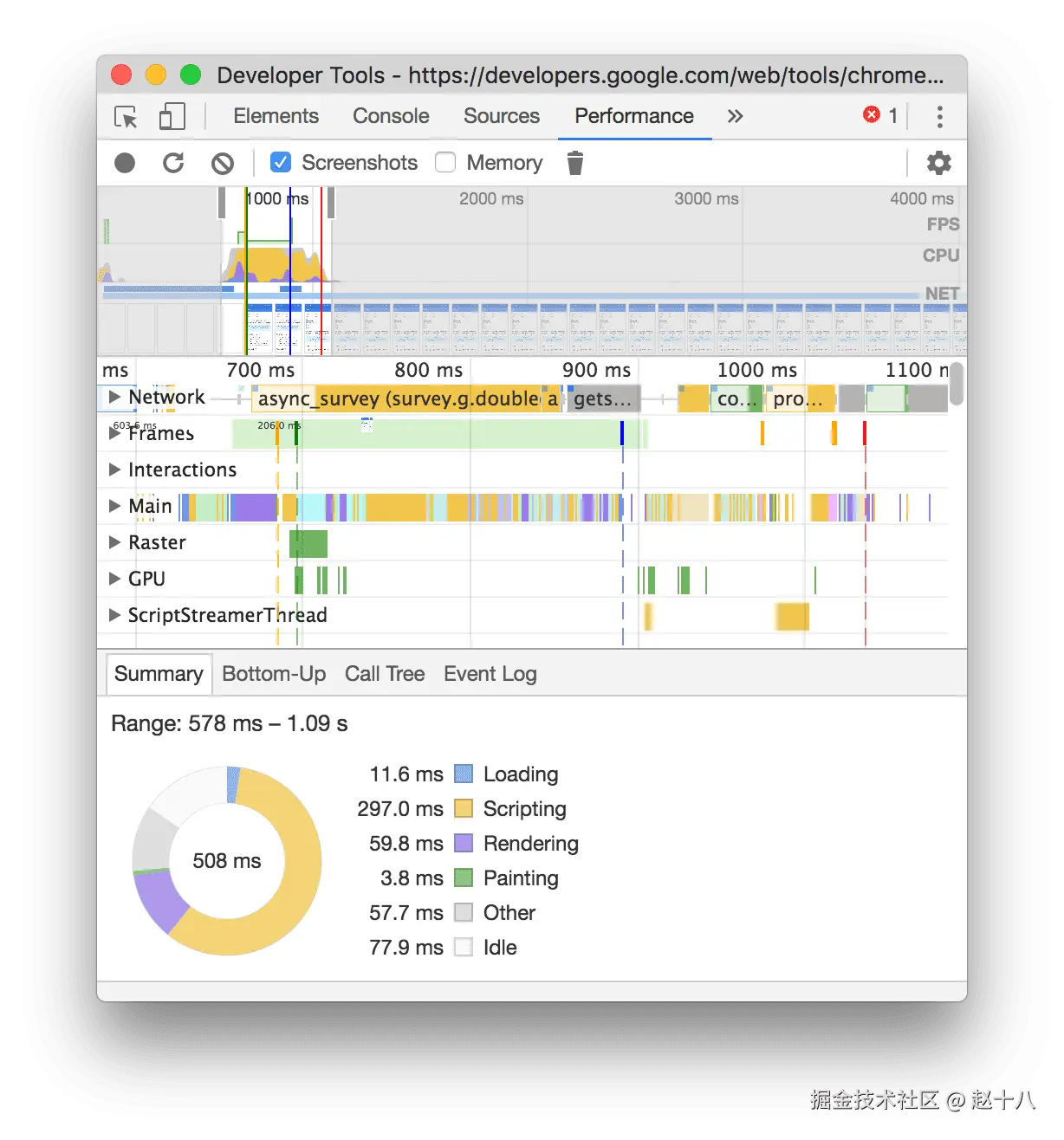The height and width of the screenshot is (1140, 1064).
Task: Open the Event Log tab
Action: (490, 674)
